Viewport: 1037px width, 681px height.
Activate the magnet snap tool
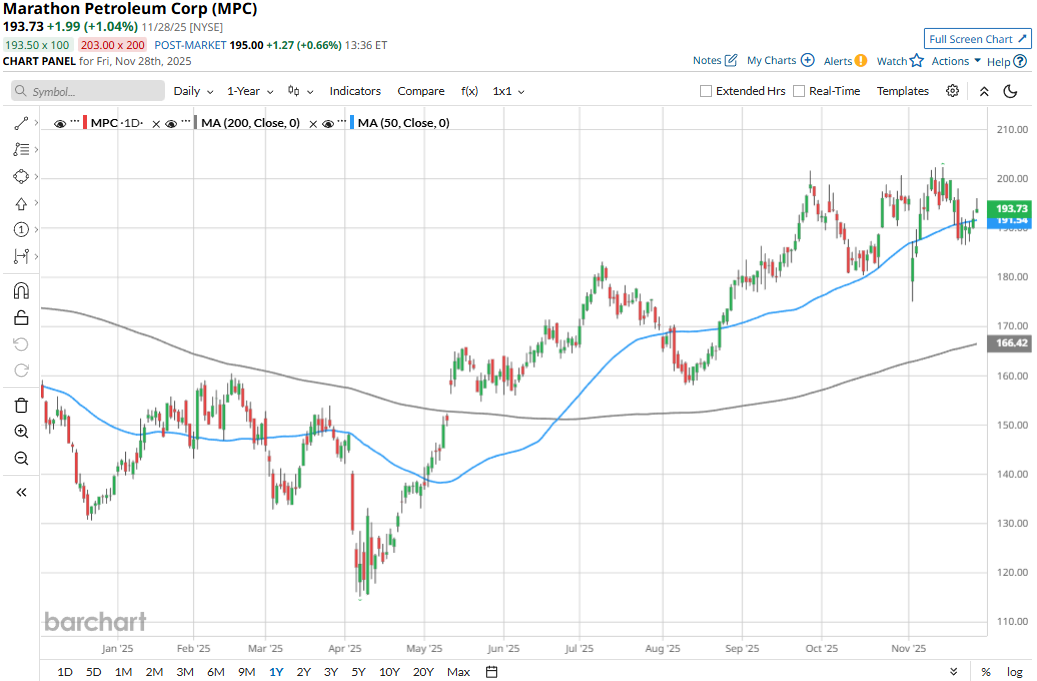[21, 291]
